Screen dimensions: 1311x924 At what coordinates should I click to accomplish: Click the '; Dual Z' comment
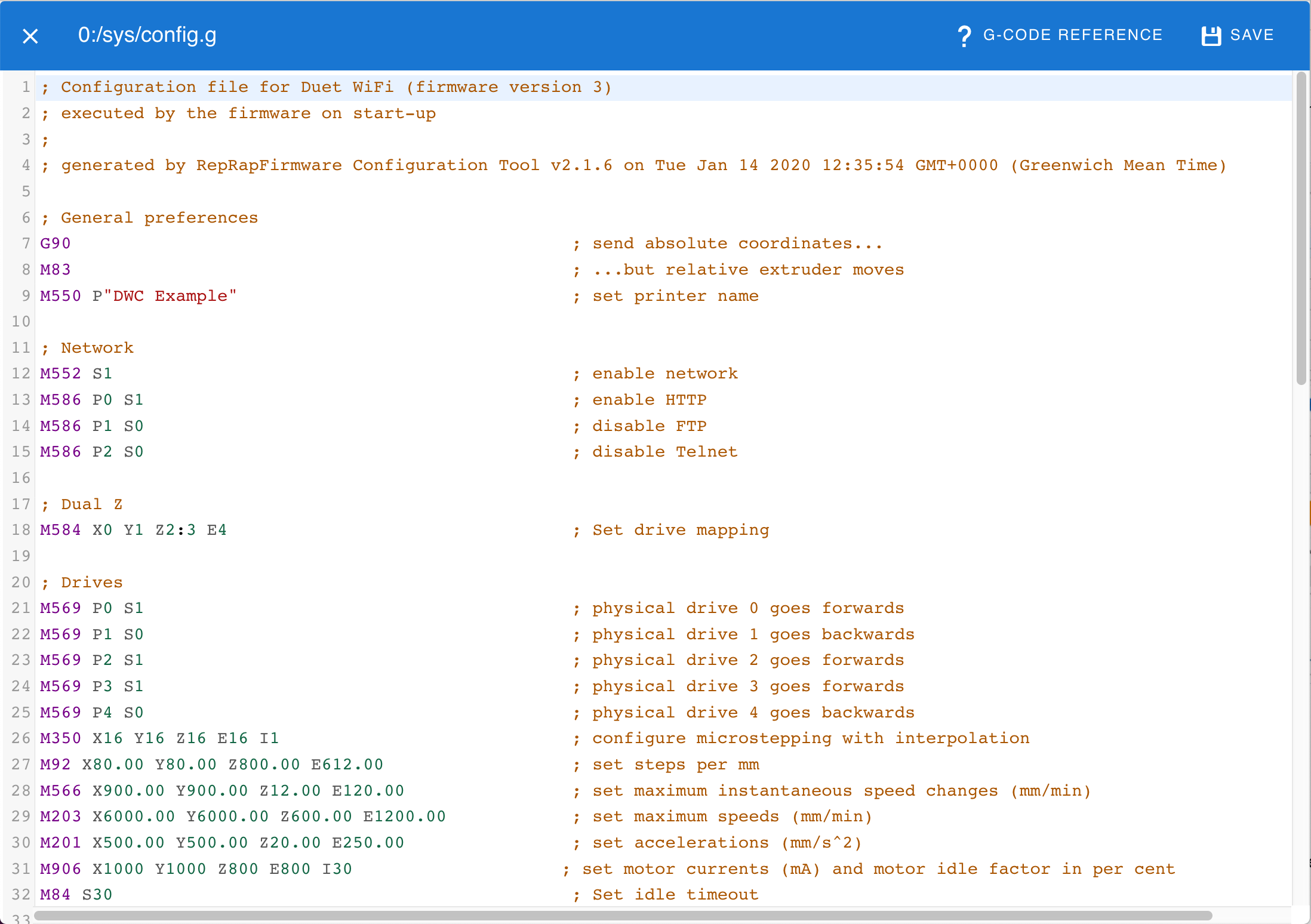coord(82,504)
